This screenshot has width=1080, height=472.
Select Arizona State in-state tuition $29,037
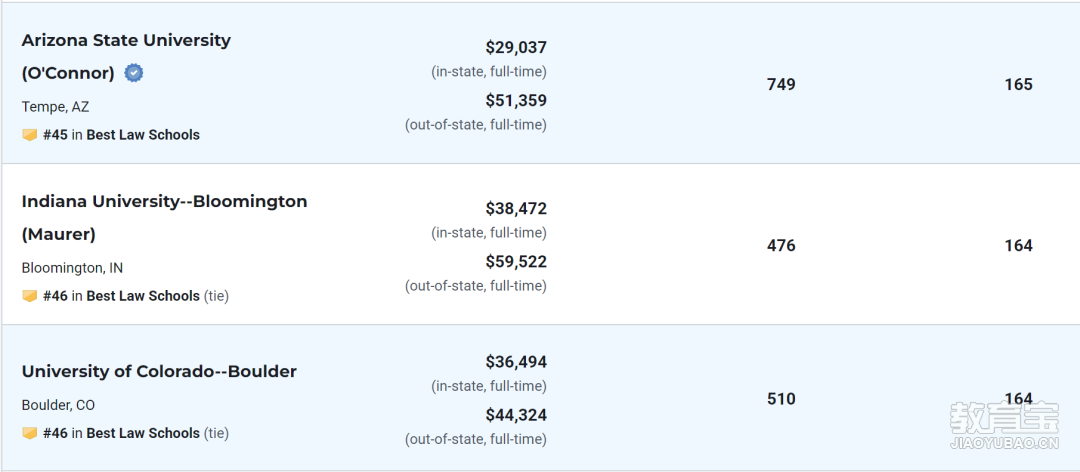click(x=516, y=48)
